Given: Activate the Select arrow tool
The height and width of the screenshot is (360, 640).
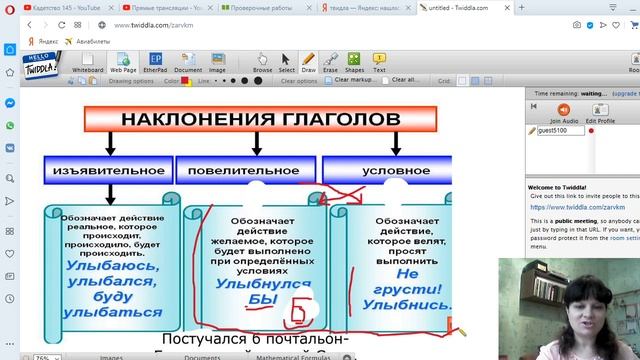Looking at the screenshot, I should 286,62.
